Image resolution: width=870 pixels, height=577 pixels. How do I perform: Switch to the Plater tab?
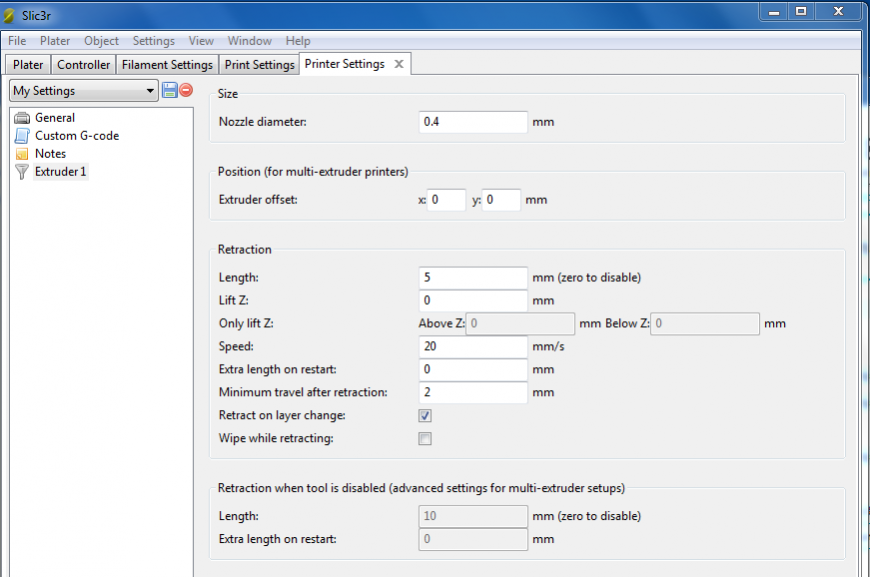(x=28, y=64)
